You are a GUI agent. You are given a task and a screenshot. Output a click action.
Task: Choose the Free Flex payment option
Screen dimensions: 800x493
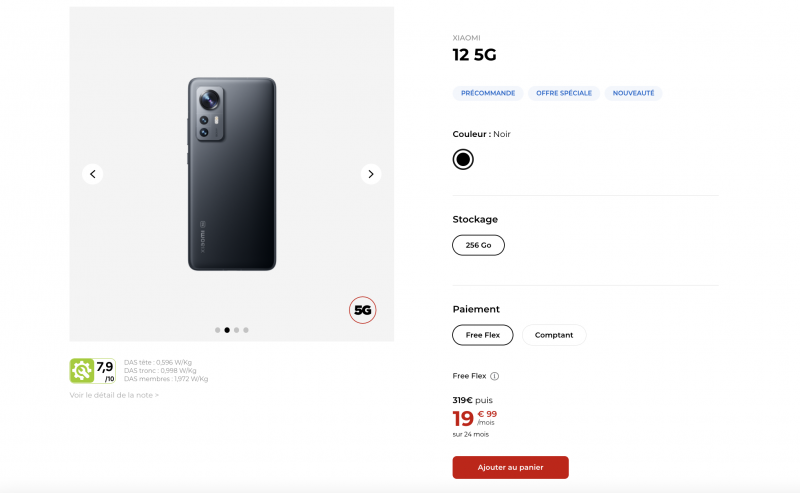coord(483,335)
